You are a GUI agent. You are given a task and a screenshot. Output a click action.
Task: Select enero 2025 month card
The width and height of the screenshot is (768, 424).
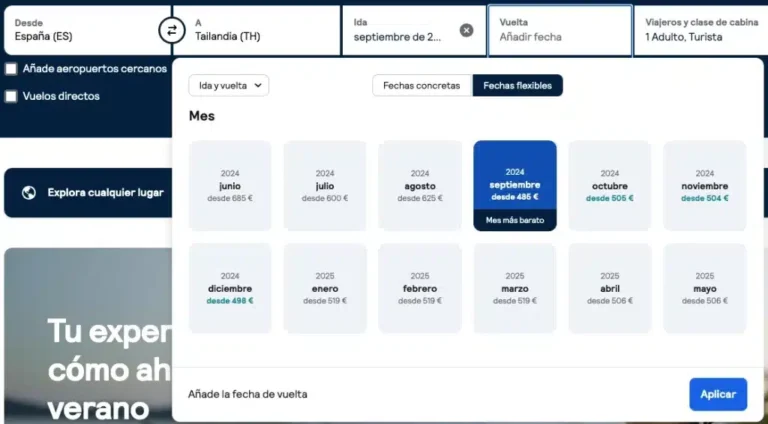[x=325, y=288]
